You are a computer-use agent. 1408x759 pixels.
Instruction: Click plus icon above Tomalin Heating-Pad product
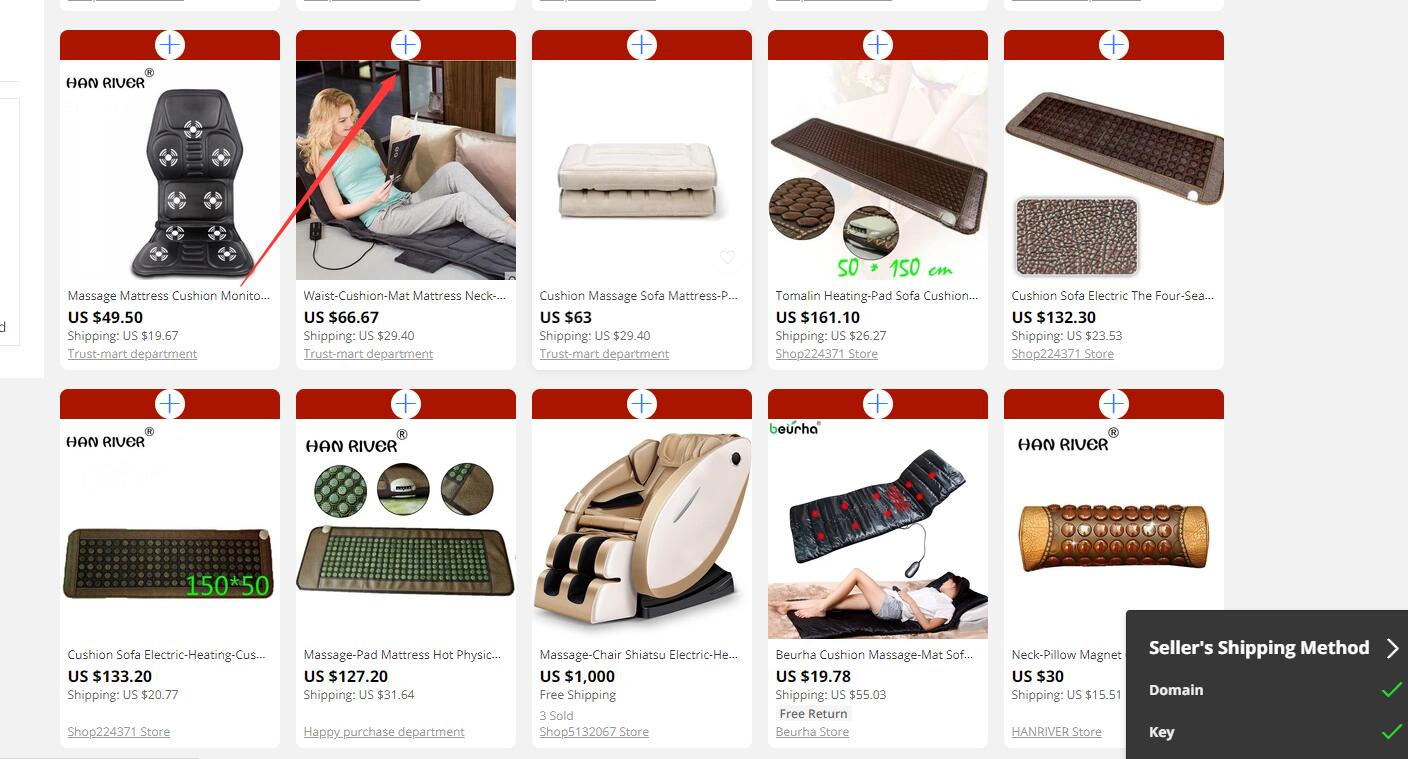click(878, 44)
